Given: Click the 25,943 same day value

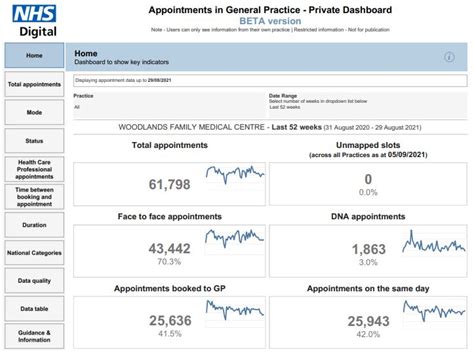Looking at the screenshot, I should [x=368, y=321].
